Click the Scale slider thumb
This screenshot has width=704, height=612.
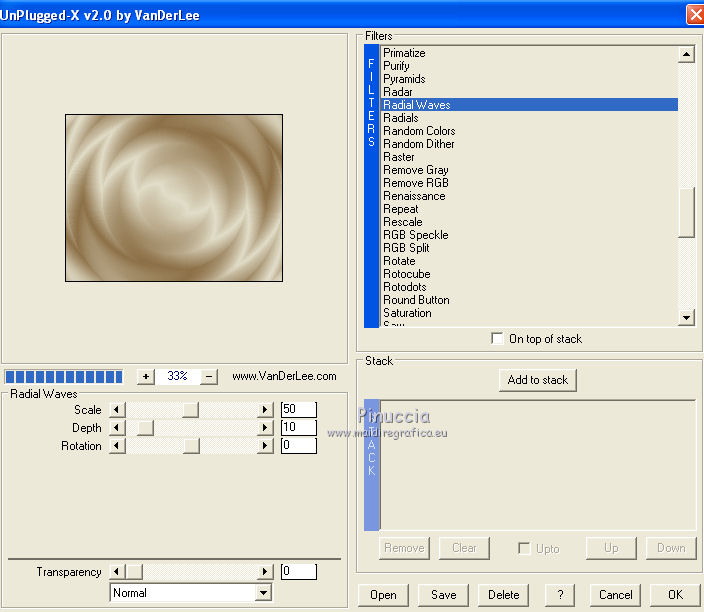(x=191, y=410)
